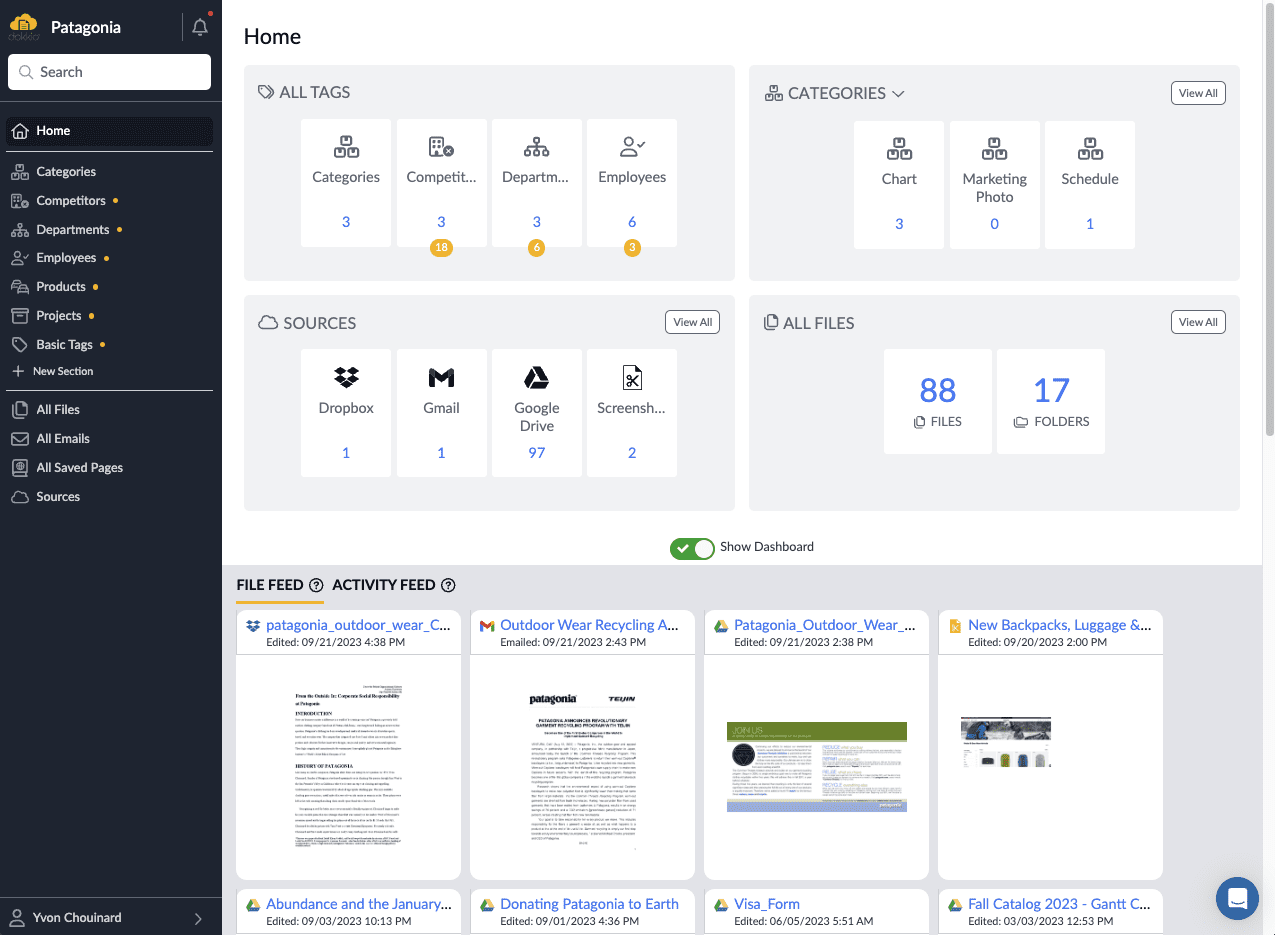Open the notifications bell icon
Viewport: 1275px width, 935px height.
point(200,27)
